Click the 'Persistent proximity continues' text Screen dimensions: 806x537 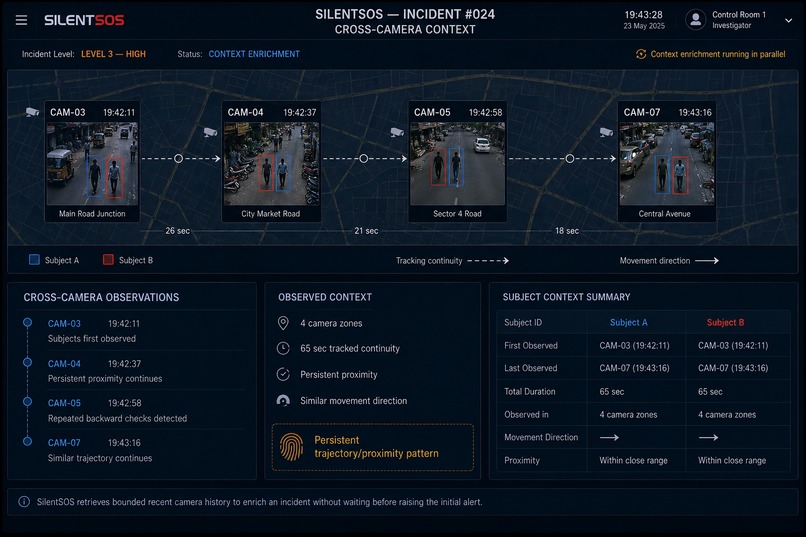(105, 379)
